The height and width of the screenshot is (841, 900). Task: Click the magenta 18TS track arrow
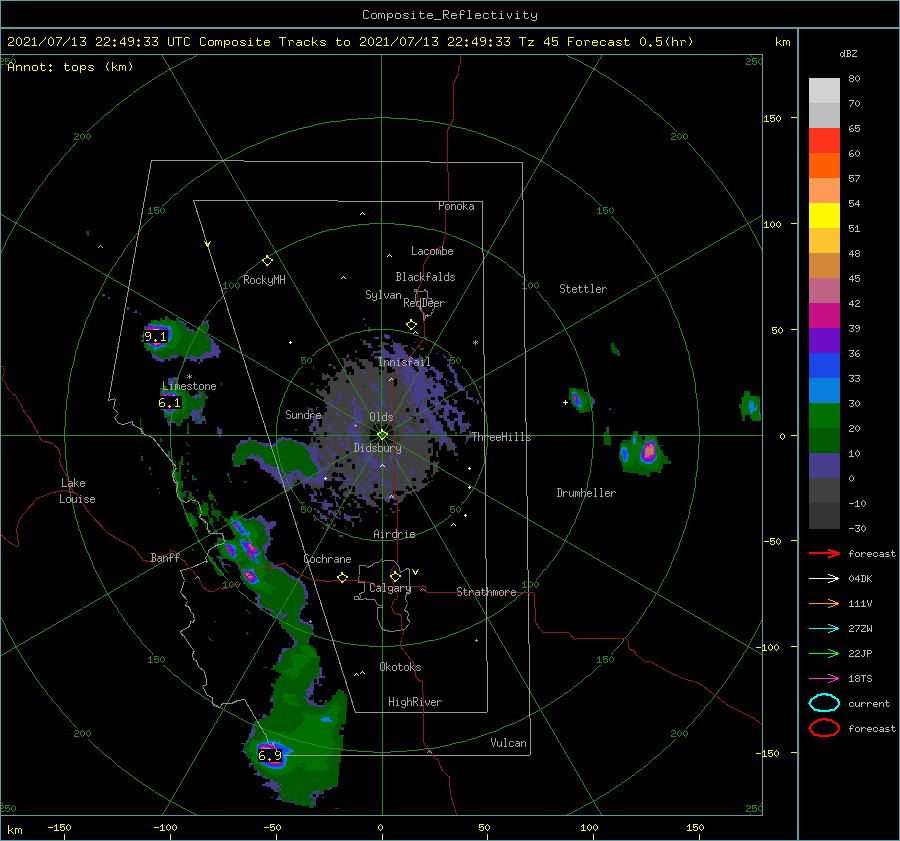[x=824, y=679]
